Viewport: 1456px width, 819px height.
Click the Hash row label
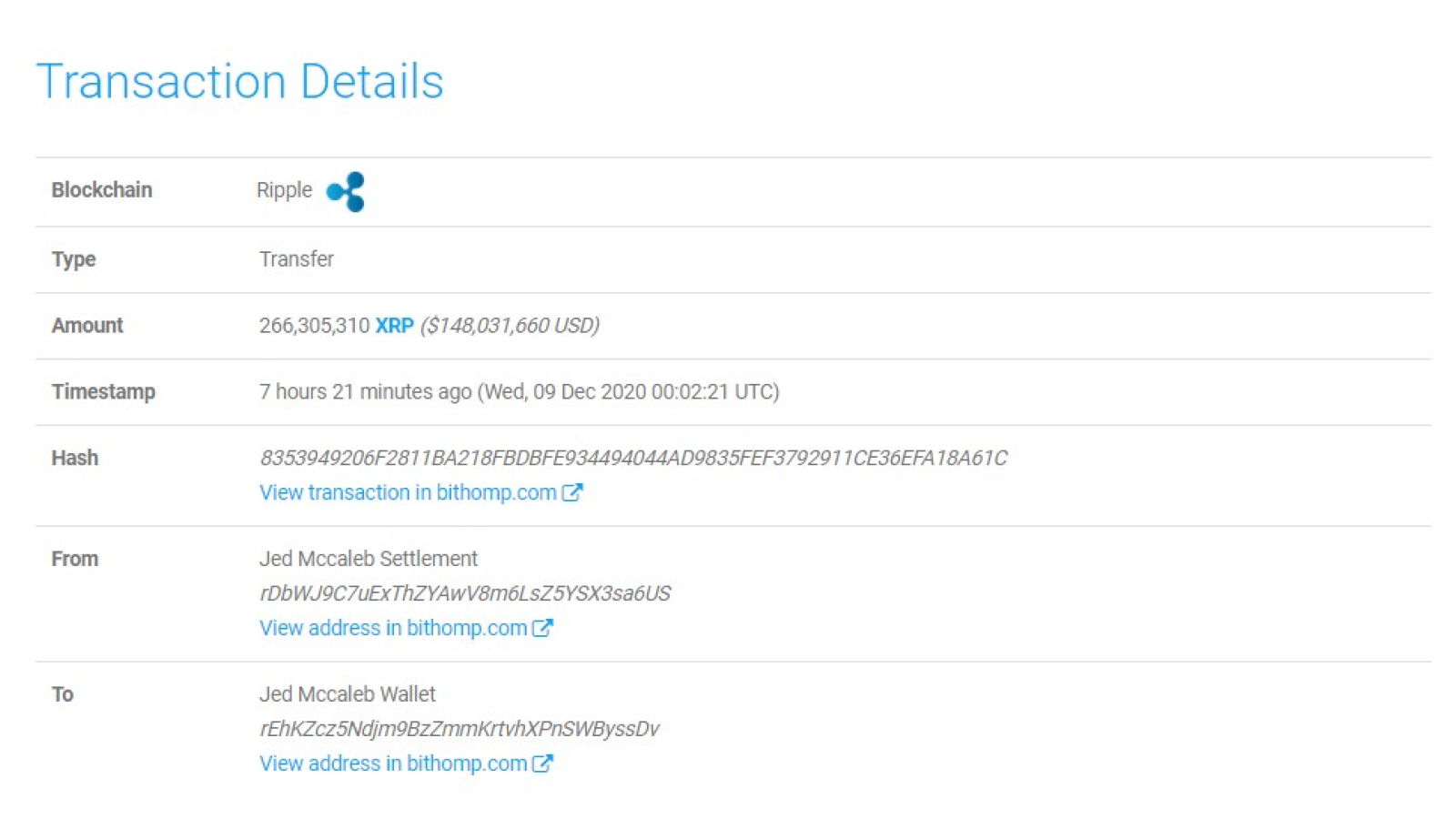pyautogui.click(x=75, y=458)
